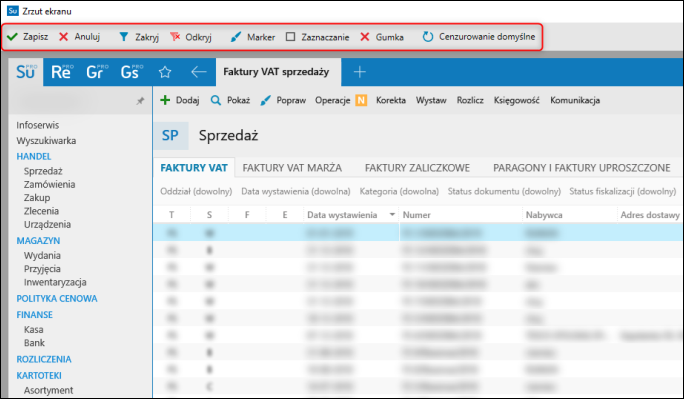Click the Pokaż magnifier icon
684x399 pixels.
click(x=215, y=100)
